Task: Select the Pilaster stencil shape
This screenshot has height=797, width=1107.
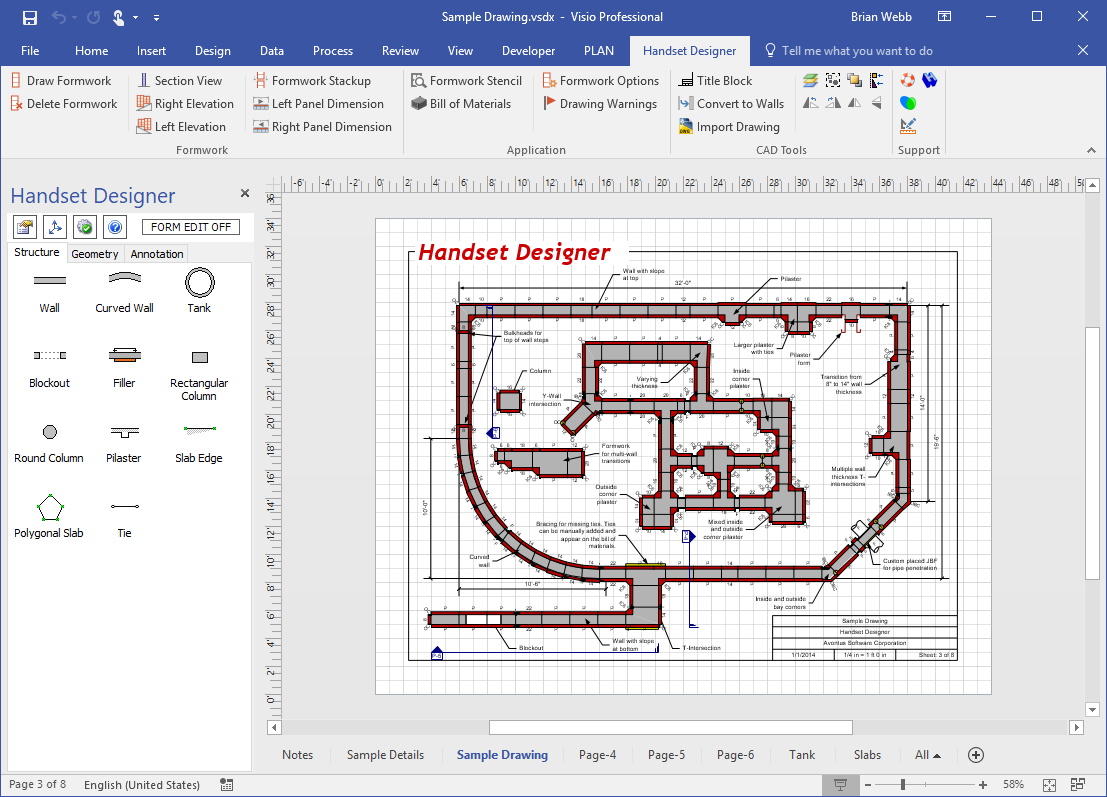Action: pos(124,445)
